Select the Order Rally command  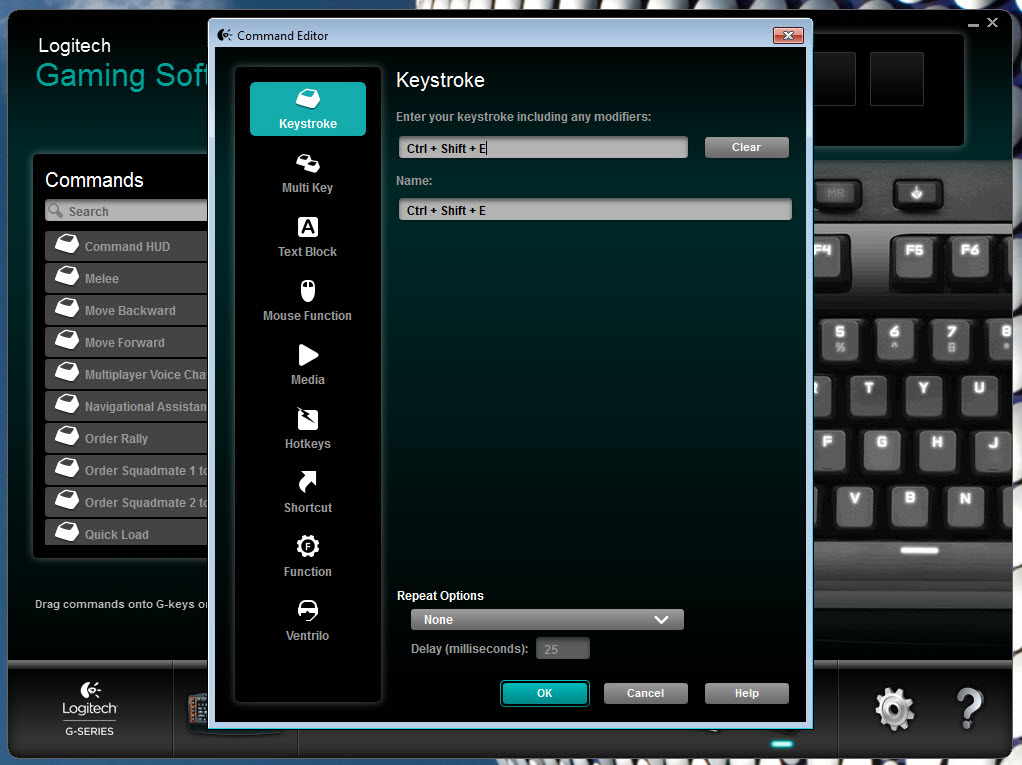click(x=126, y=438)
